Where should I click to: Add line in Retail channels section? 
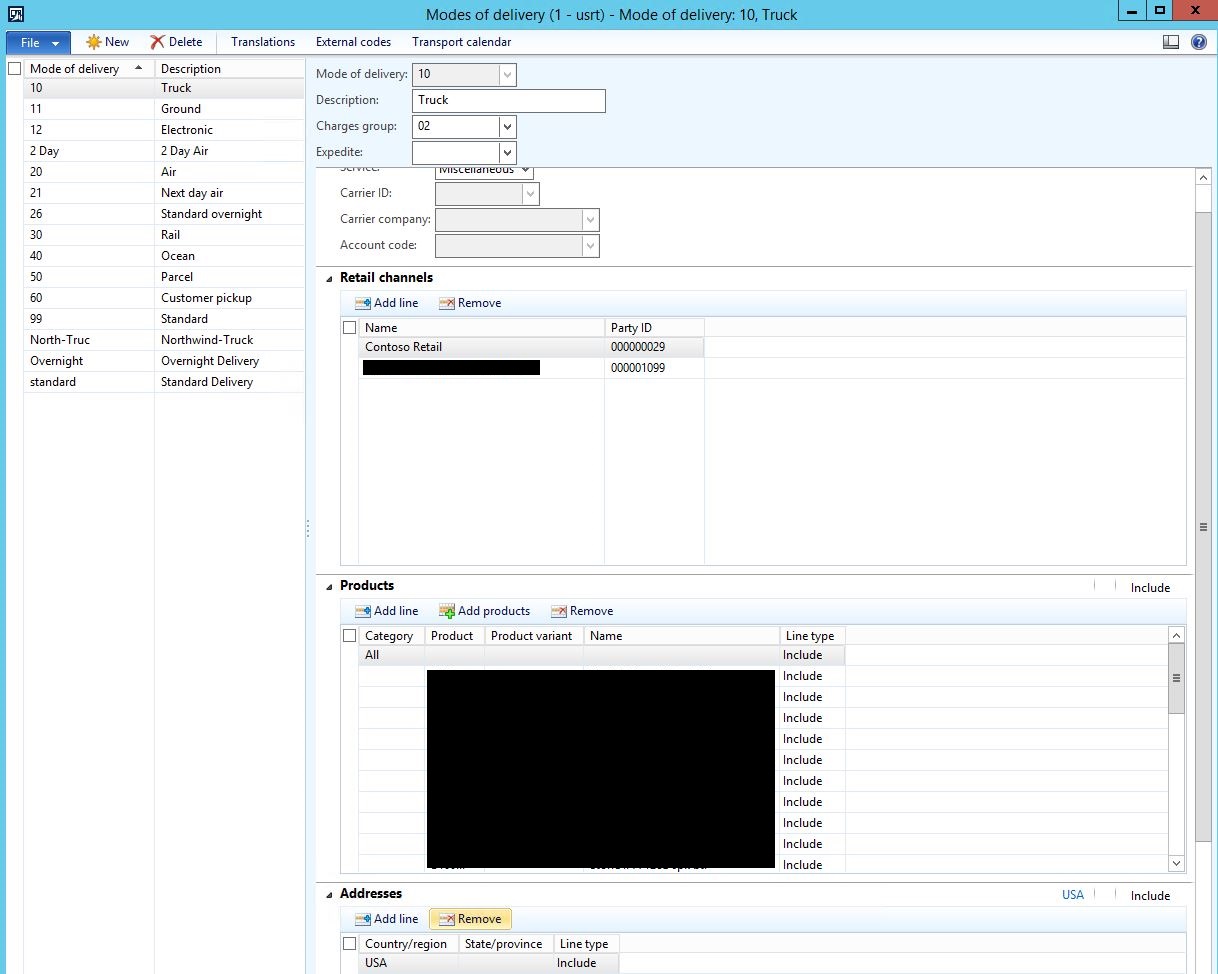387,303
